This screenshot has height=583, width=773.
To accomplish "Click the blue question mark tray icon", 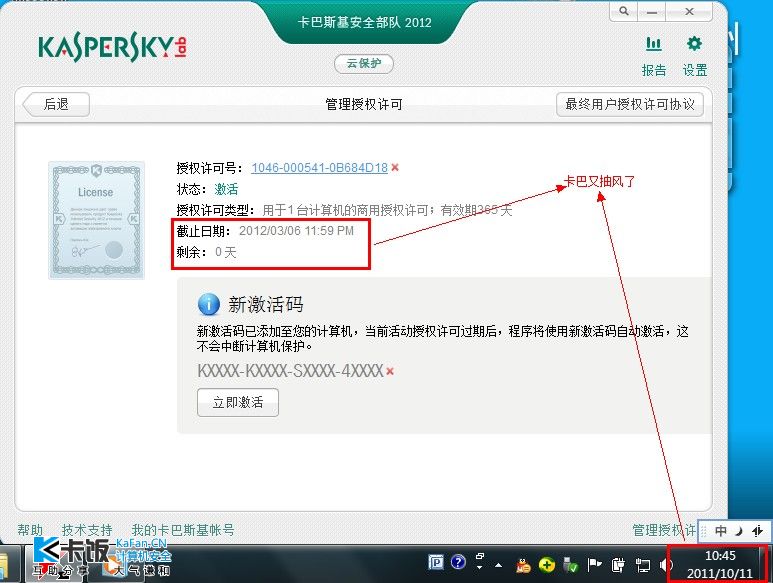I will pos(458,562).
